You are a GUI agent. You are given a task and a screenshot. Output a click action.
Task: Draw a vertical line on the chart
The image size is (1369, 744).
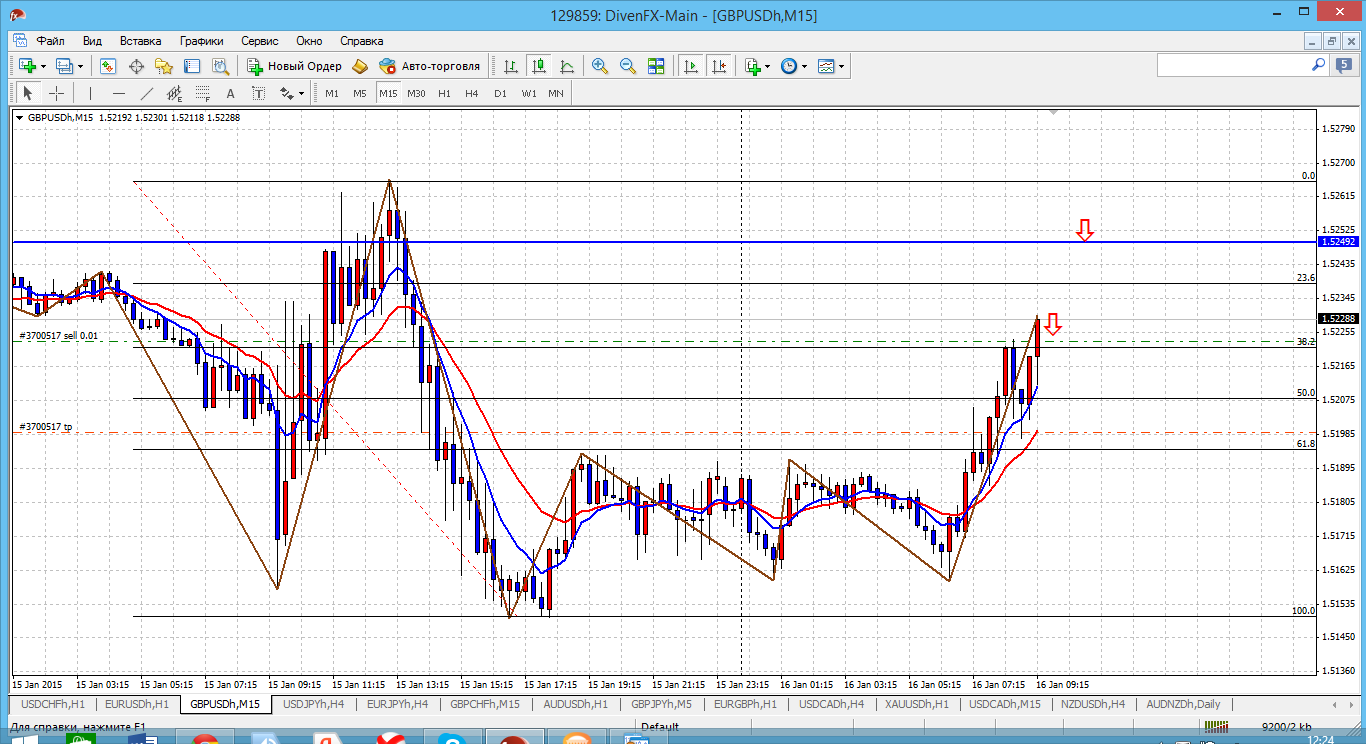[90, 93]
